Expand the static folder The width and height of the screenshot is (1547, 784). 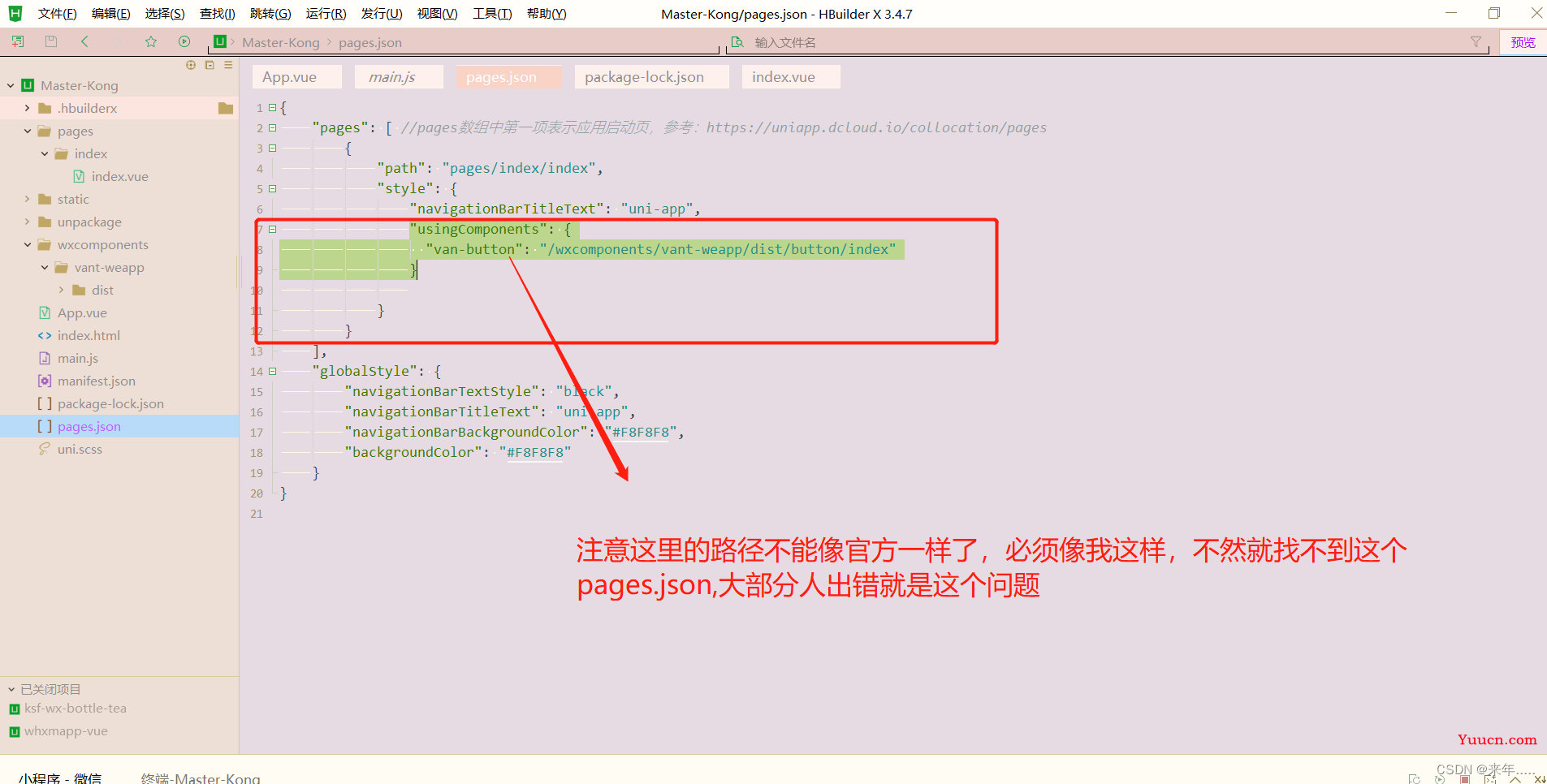click(28, 199)
